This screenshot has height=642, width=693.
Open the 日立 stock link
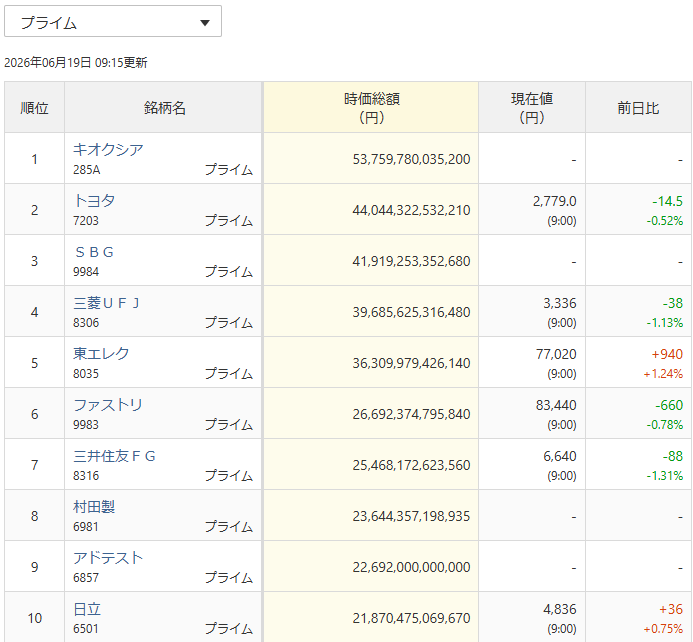pos(87,609)
